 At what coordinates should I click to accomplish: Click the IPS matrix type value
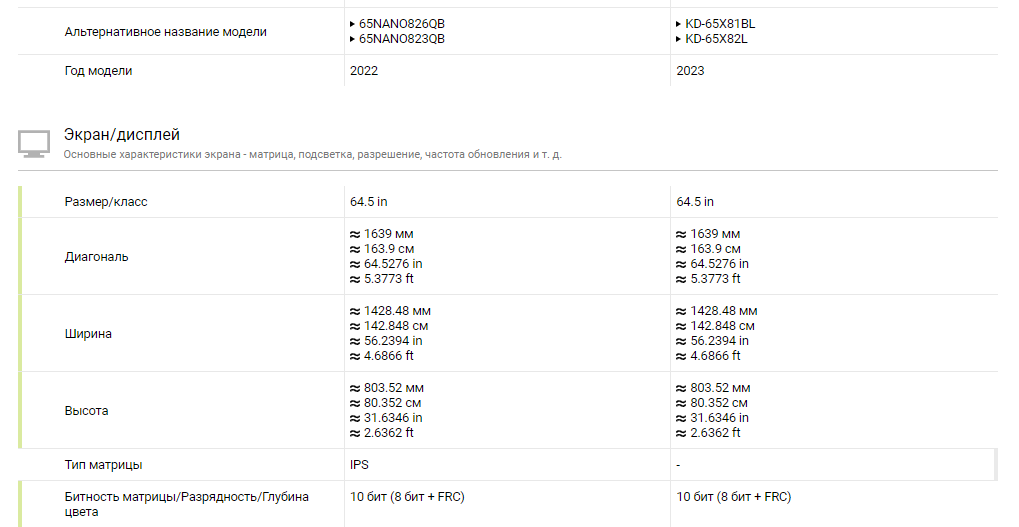pos(359,465)
